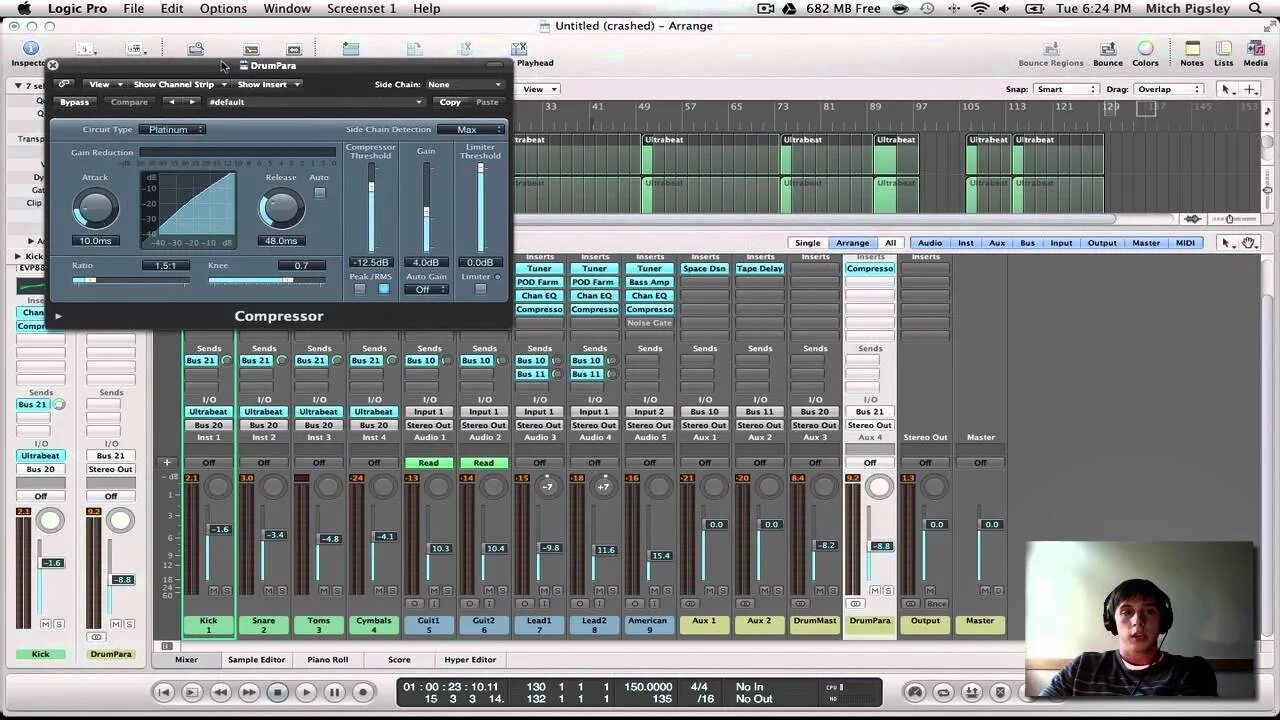
Task: Click the Spotlight magnifier in menu bar
Action: point(1255,9)
